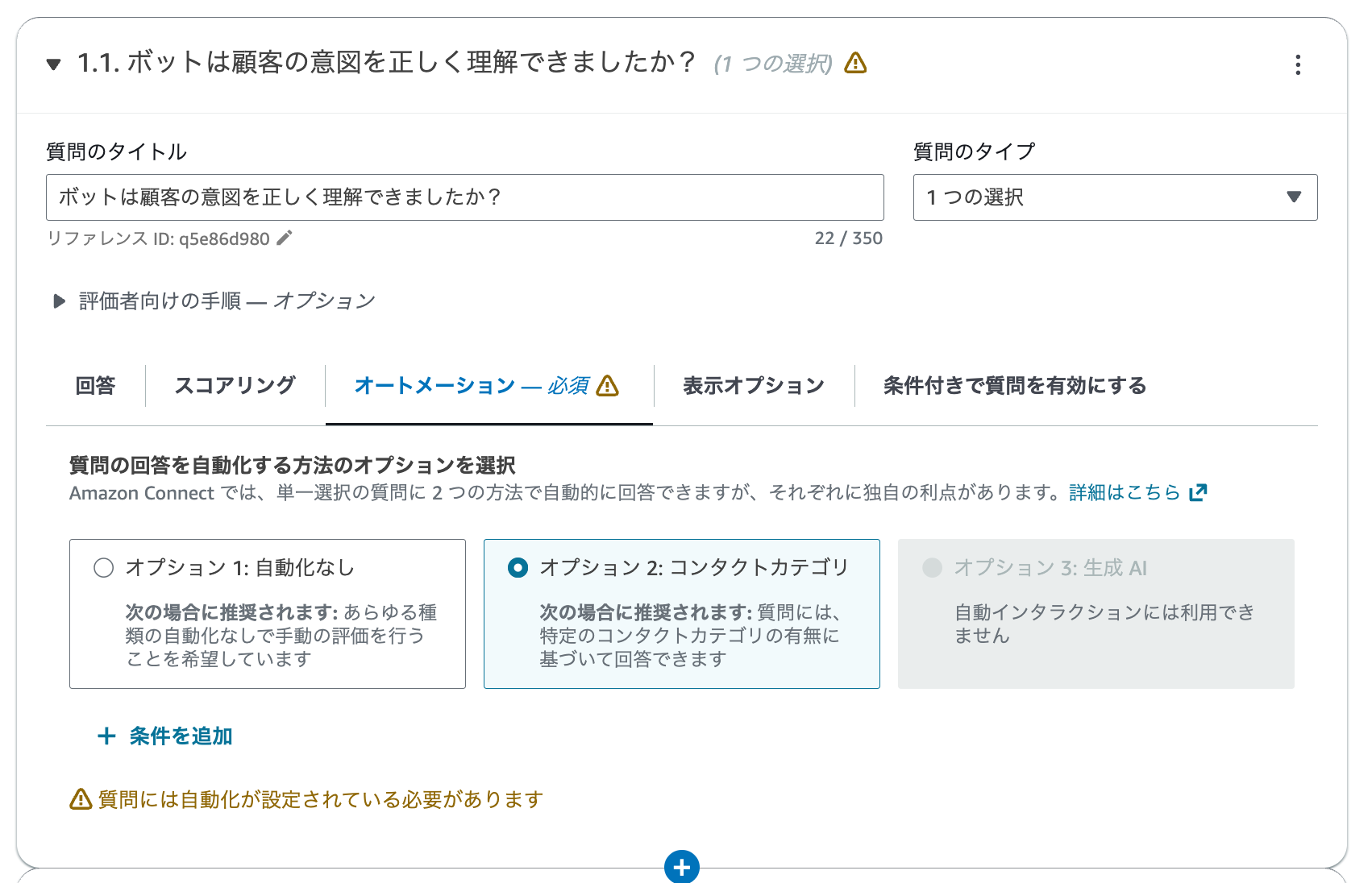Open 詳細はこちら via the external link icon
1372x883 pixels.
(1199, 491)
